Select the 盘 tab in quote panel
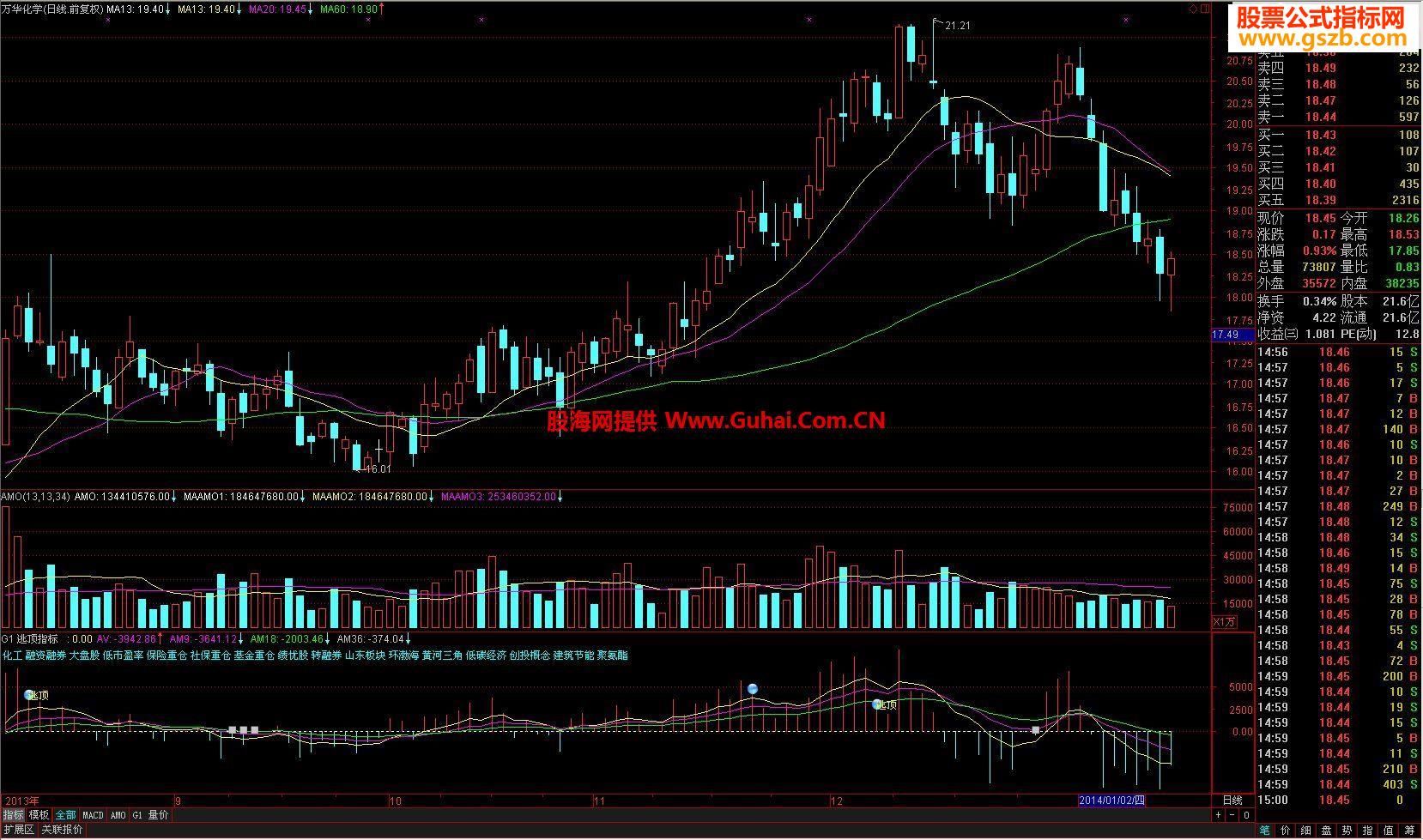The image size is (1423, 840). click(1327, 831)
